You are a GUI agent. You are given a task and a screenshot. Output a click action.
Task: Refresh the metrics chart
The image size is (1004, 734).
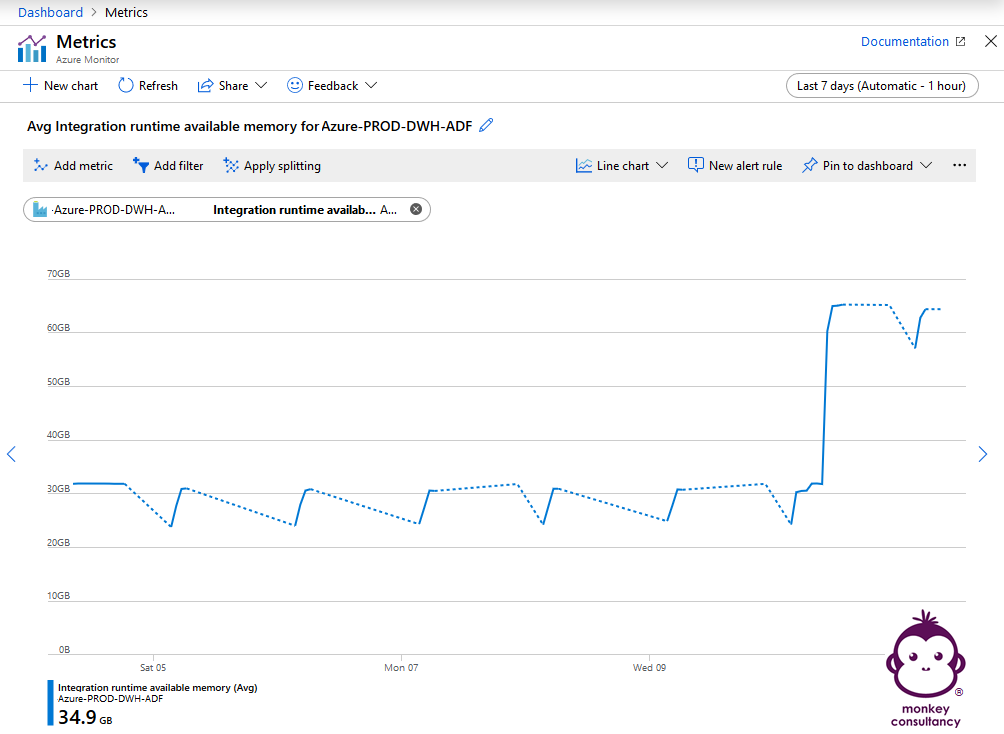click(x=148, y=86)
